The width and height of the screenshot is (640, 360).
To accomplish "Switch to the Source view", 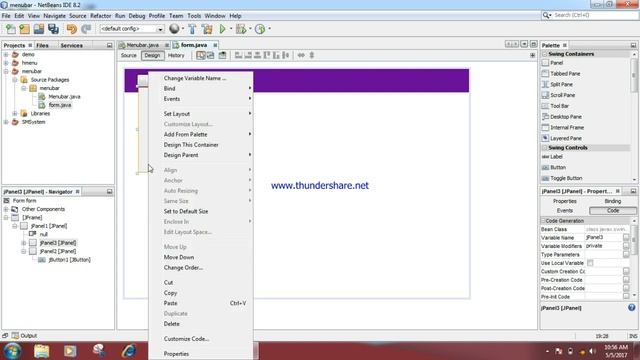I will point(129,56).
